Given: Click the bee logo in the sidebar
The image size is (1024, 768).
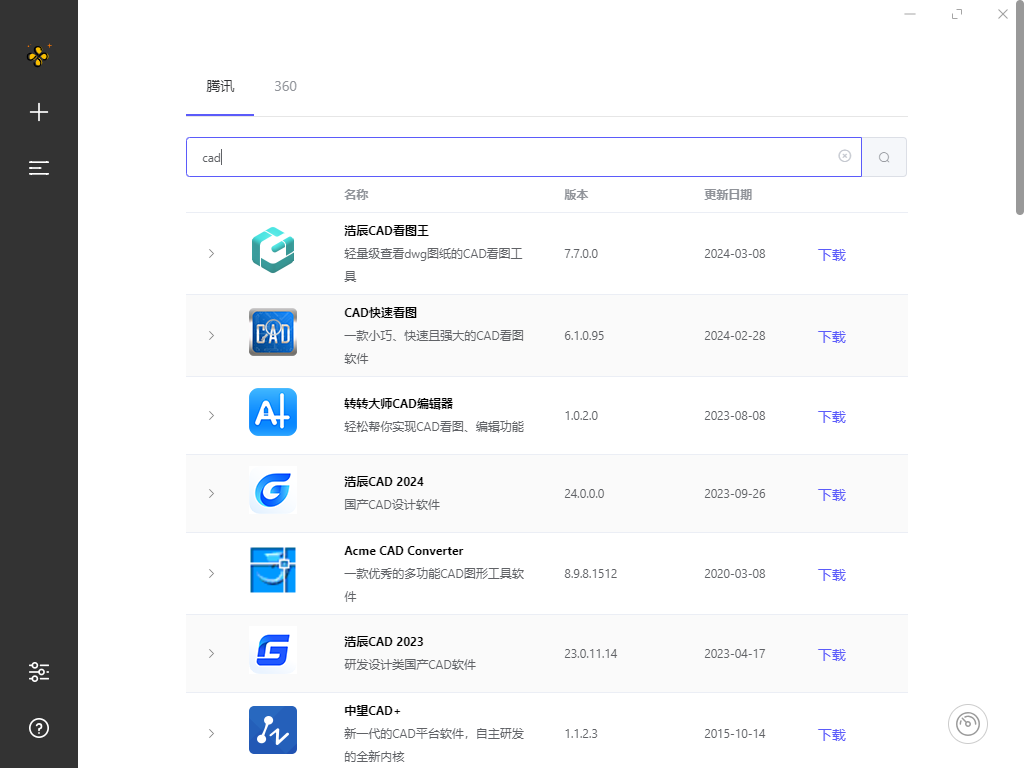Looking at the screenshot, I should (38, 56).
